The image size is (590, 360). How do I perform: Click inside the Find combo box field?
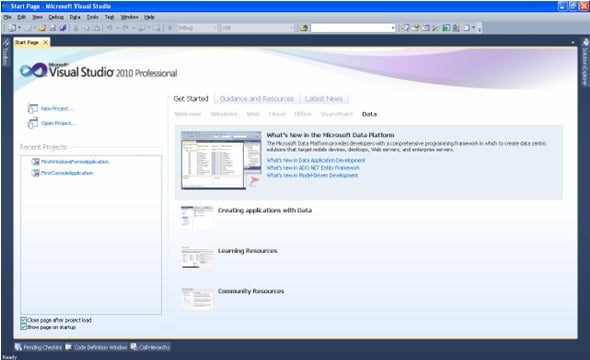[350, 28]
